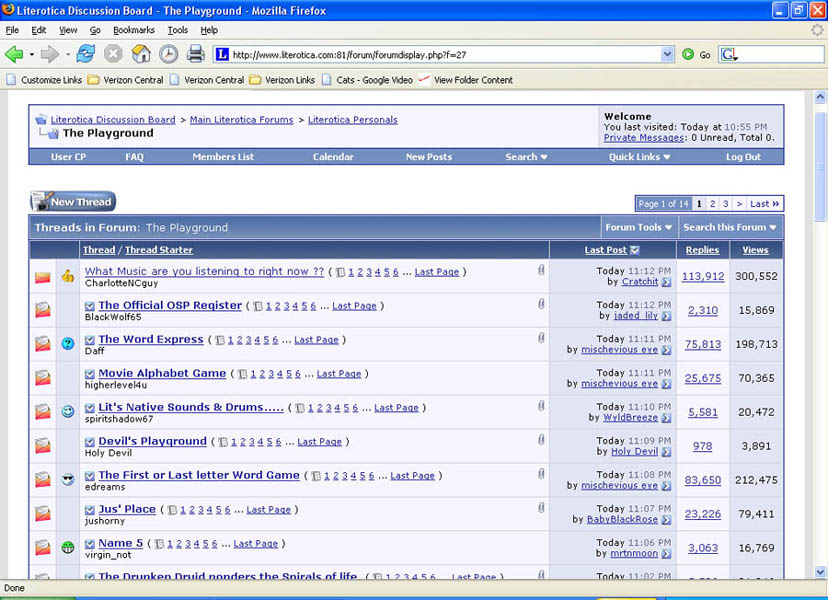Open the History clock icon

click(x=168, y=54)
